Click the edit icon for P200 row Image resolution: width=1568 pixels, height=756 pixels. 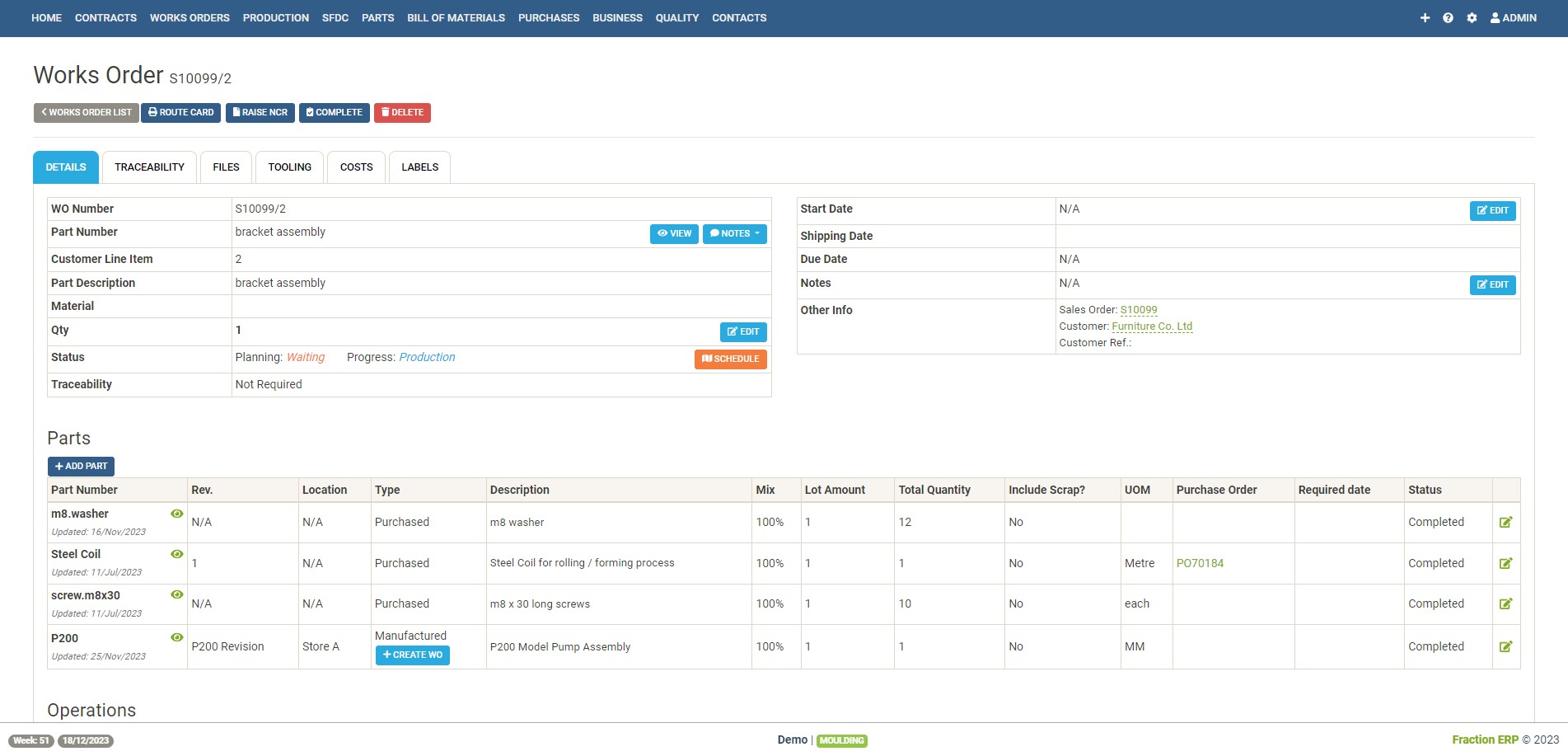pos(1505,647)
